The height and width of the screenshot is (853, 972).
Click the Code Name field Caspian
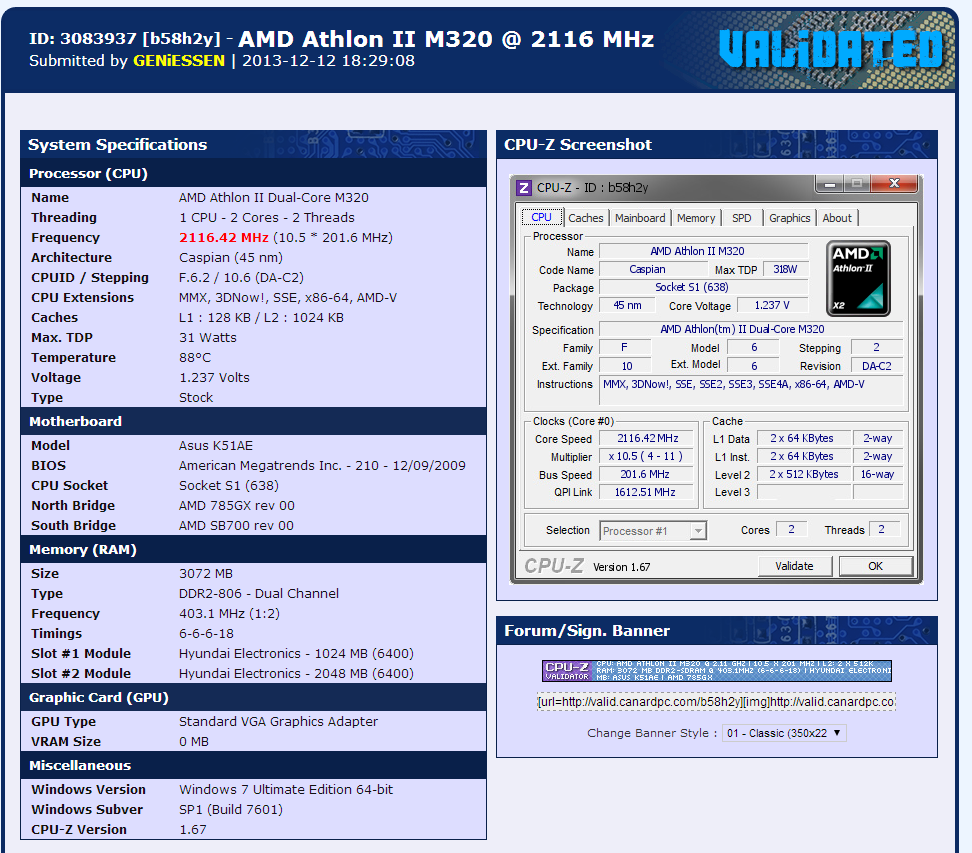(653, 269)
